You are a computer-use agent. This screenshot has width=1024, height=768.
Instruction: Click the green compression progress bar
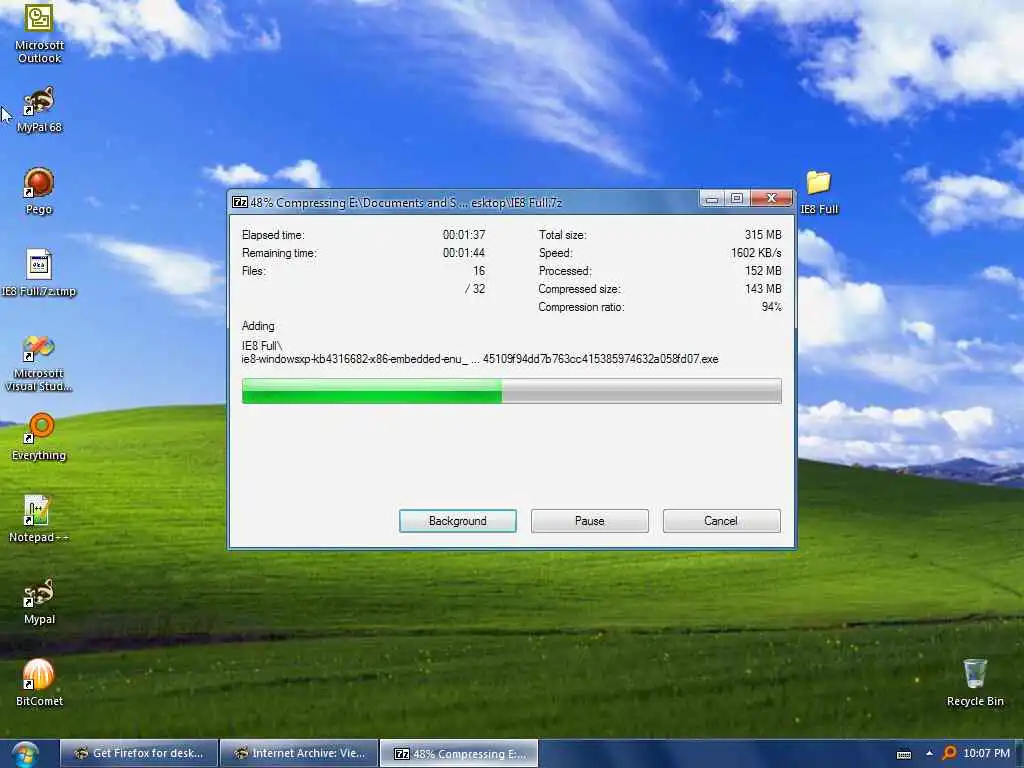[x=511, y=391]
